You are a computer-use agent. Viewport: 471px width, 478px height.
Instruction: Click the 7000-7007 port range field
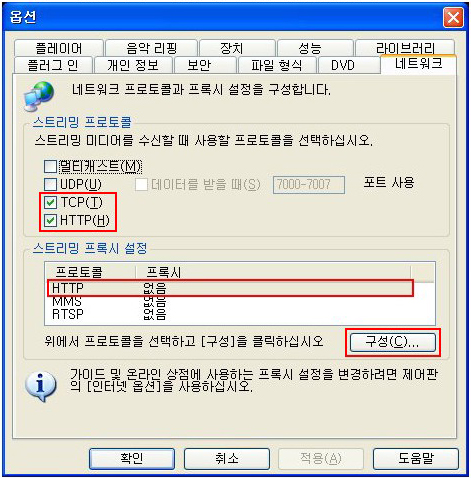pyautogui.click(x=309, y=185)
